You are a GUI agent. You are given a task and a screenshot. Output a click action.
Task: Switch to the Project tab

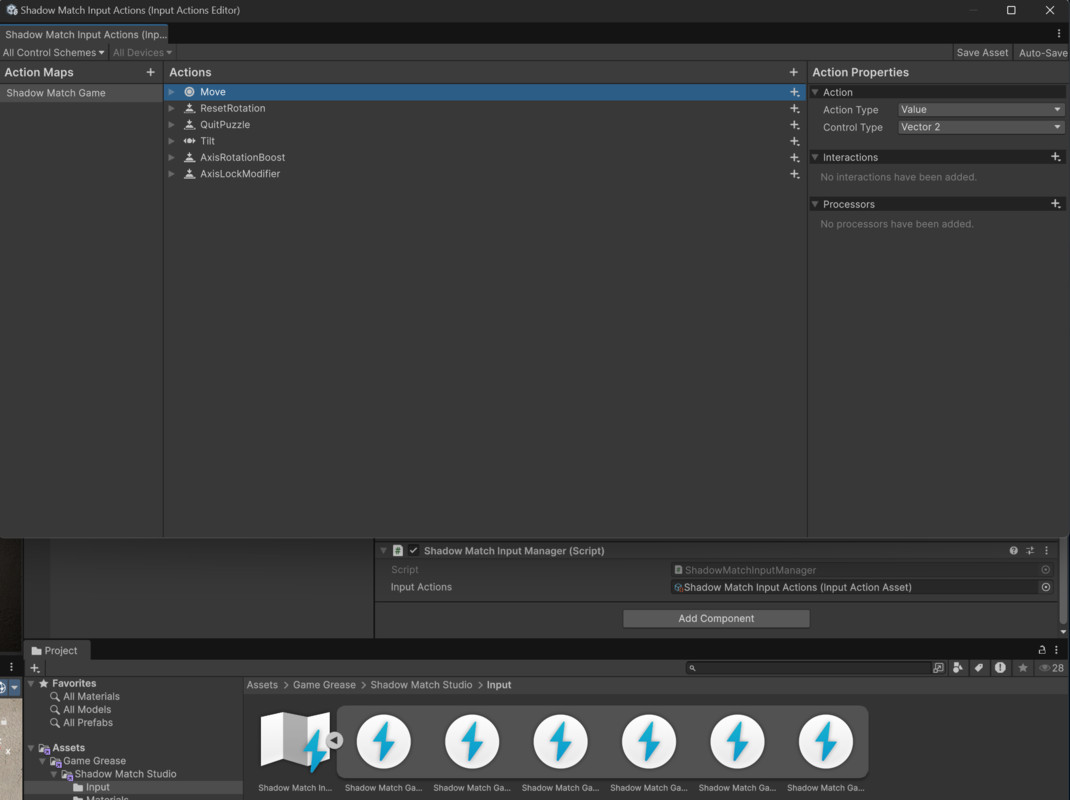pos(55,651)
